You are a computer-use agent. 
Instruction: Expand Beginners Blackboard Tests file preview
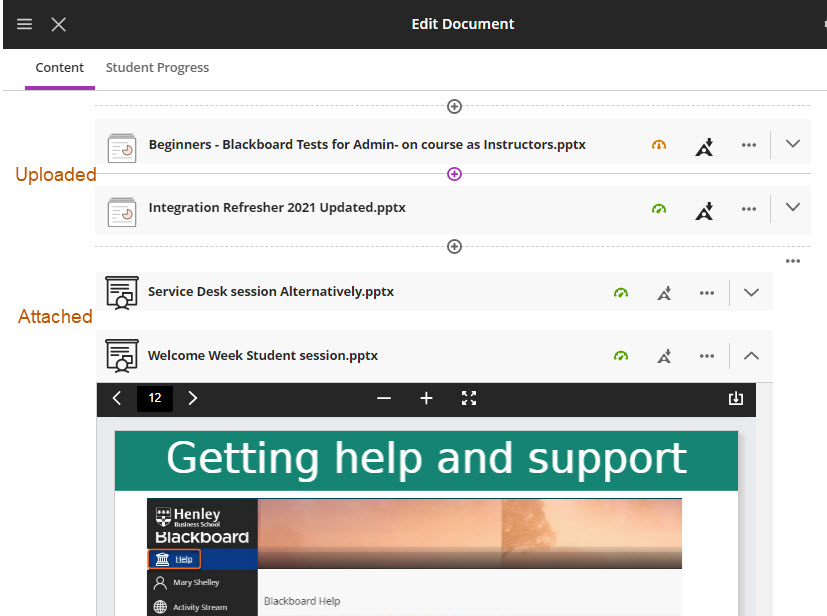click(793, 144)
